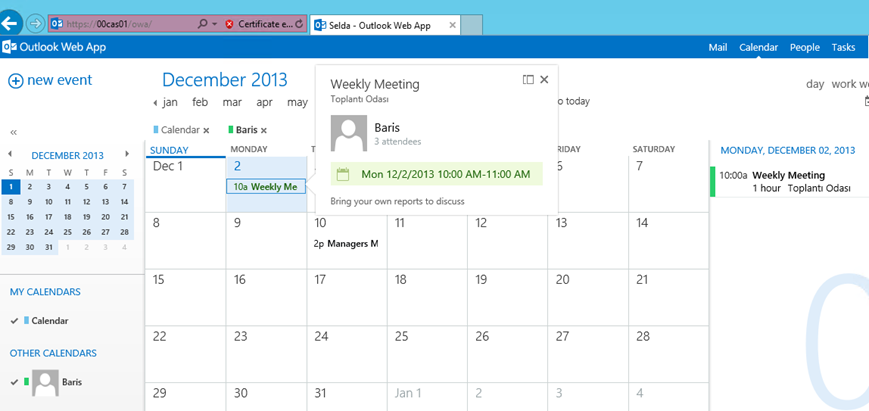
Task: Click the Outlook Web App logo
Action: 9,47
